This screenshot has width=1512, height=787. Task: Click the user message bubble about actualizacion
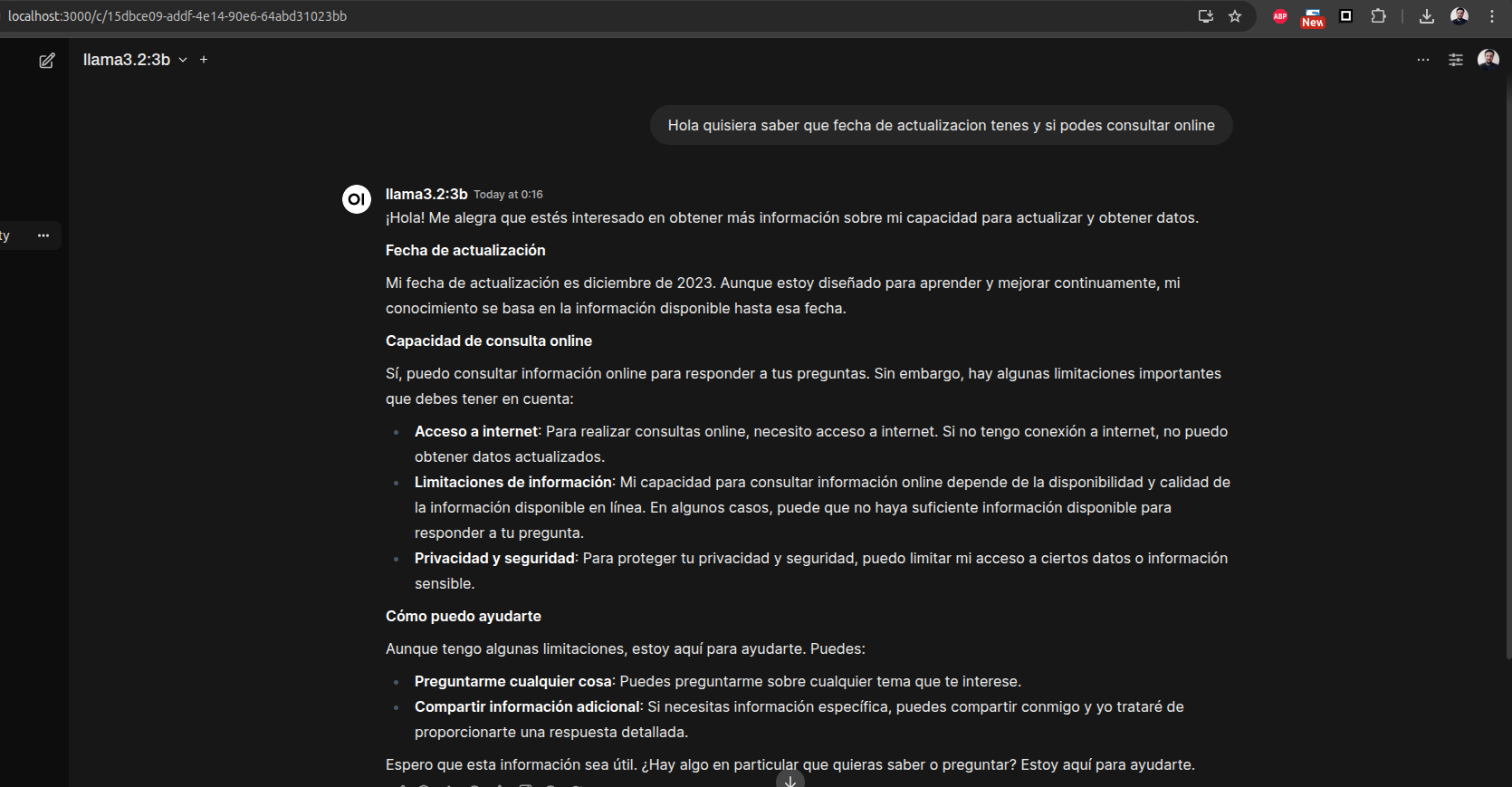941,126
